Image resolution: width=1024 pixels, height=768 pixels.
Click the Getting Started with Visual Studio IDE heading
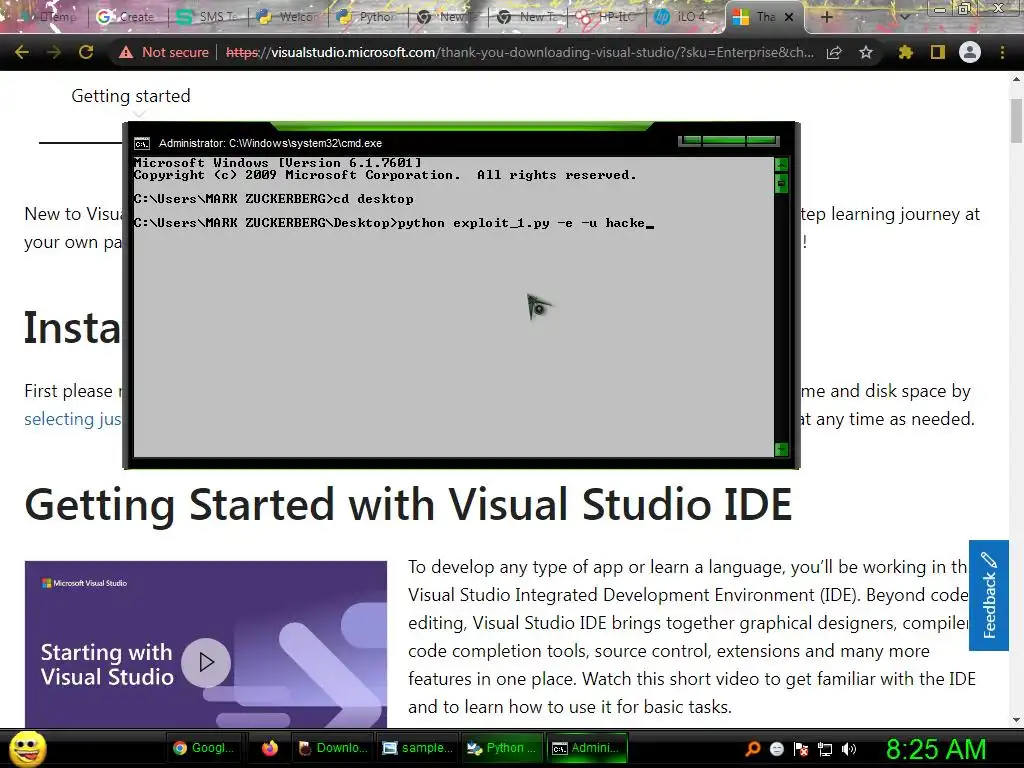point(408,505)
